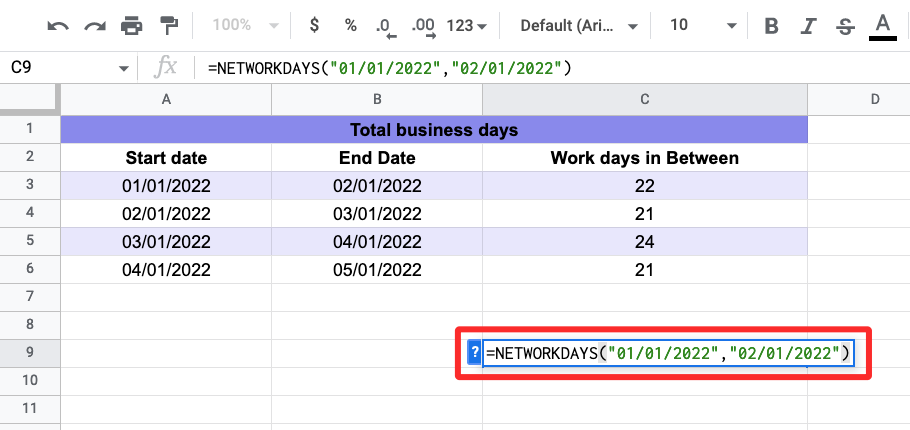Open the text color picker

882,25
